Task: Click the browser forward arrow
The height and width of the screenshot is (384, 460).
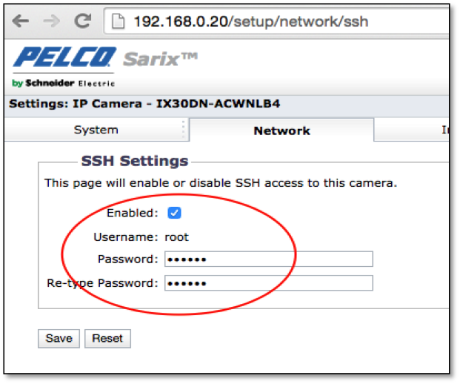Action: click(51, 21)
